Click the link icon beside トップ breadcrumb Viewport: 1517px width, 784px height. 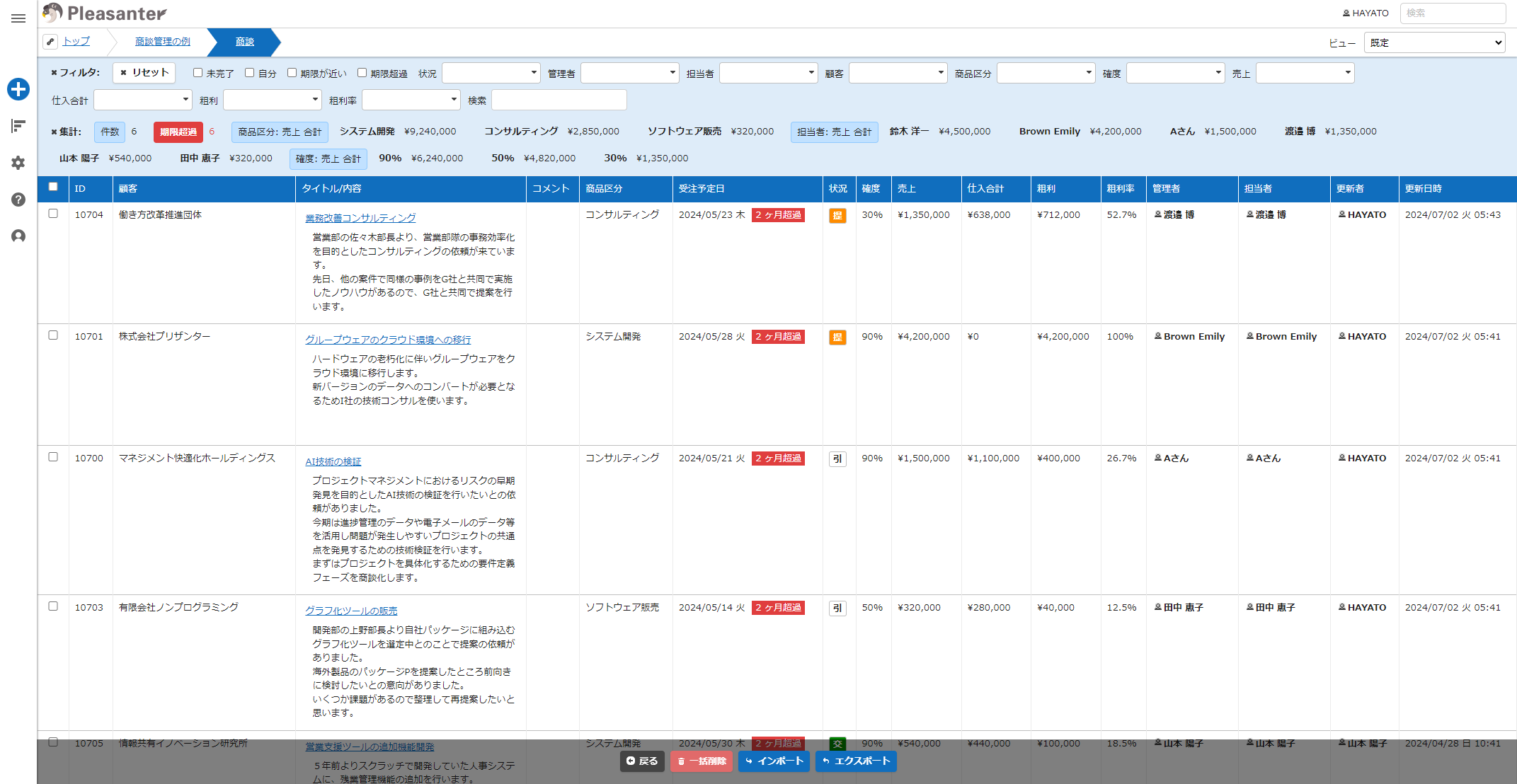click(x=50, y=42)
